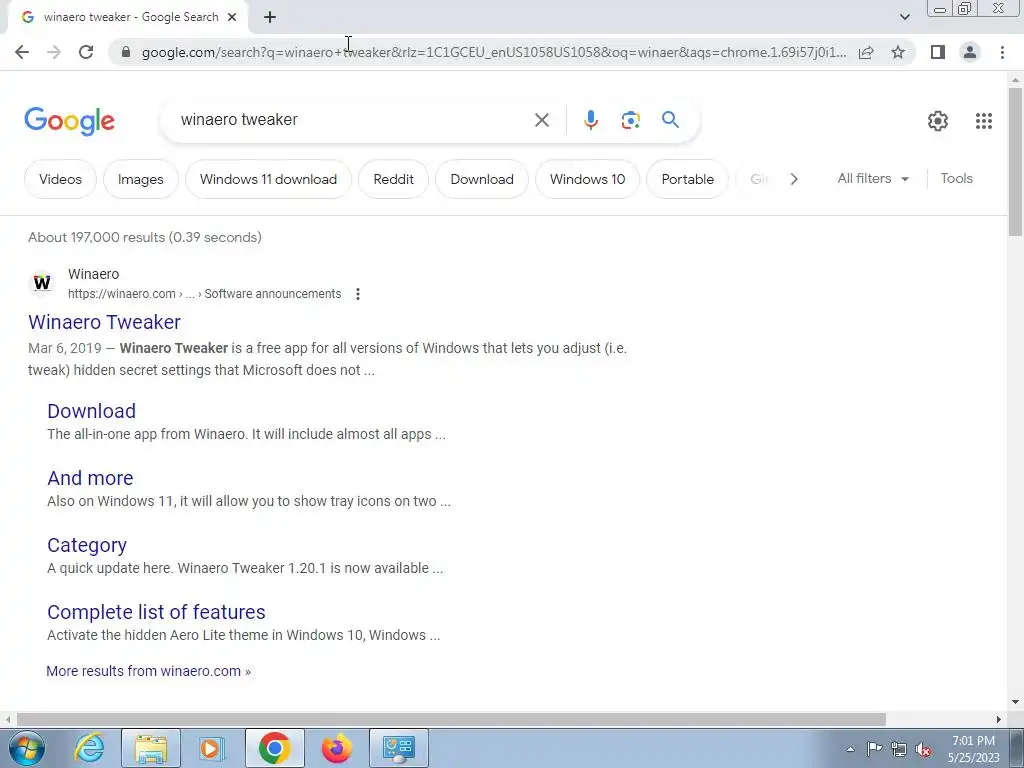Bookmark this page with the star icon
Viewport: 1024px width, 768px height.
click(898, 52)
